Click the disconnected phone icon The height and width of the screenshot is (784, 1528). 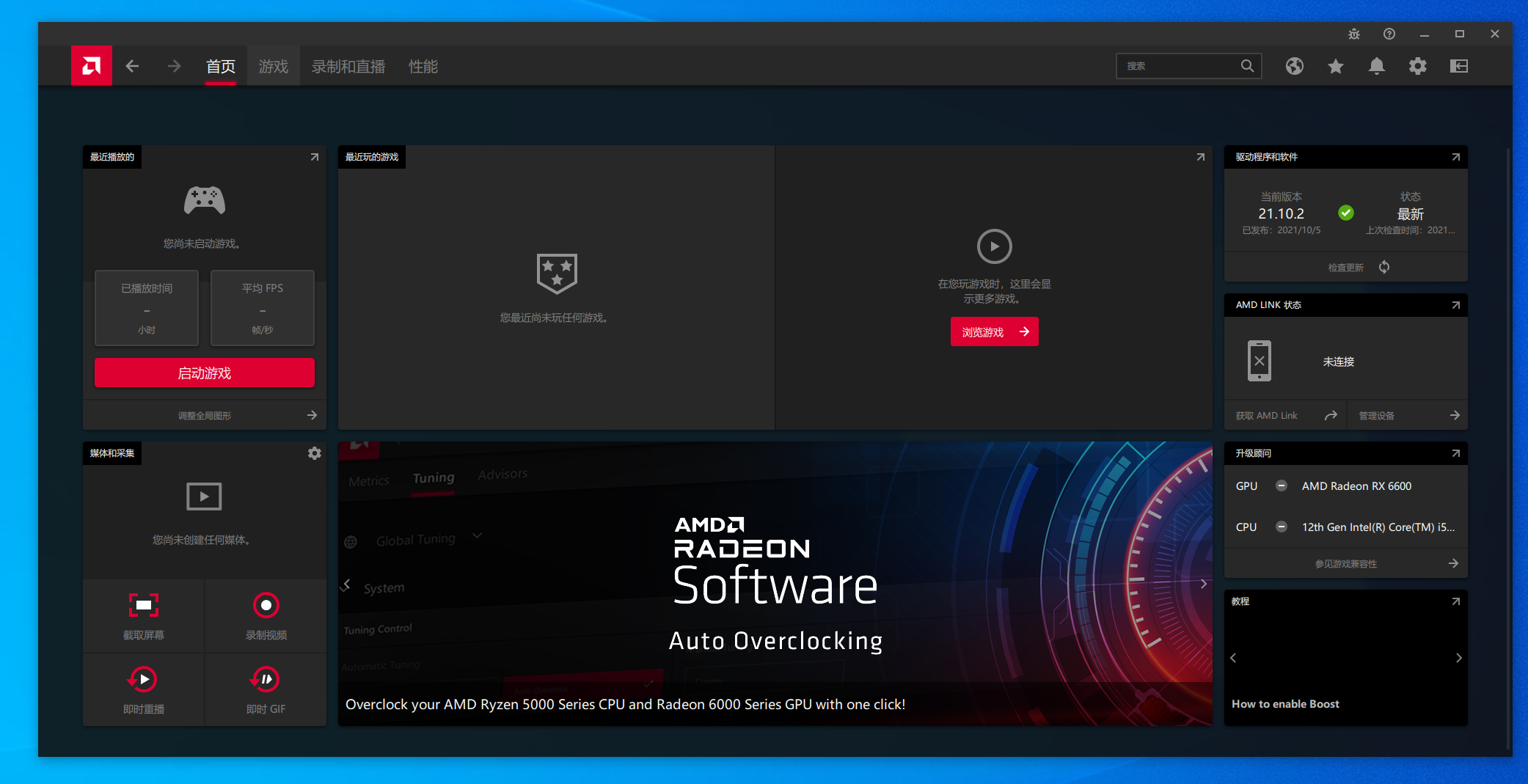click(x=1260, y=361)
